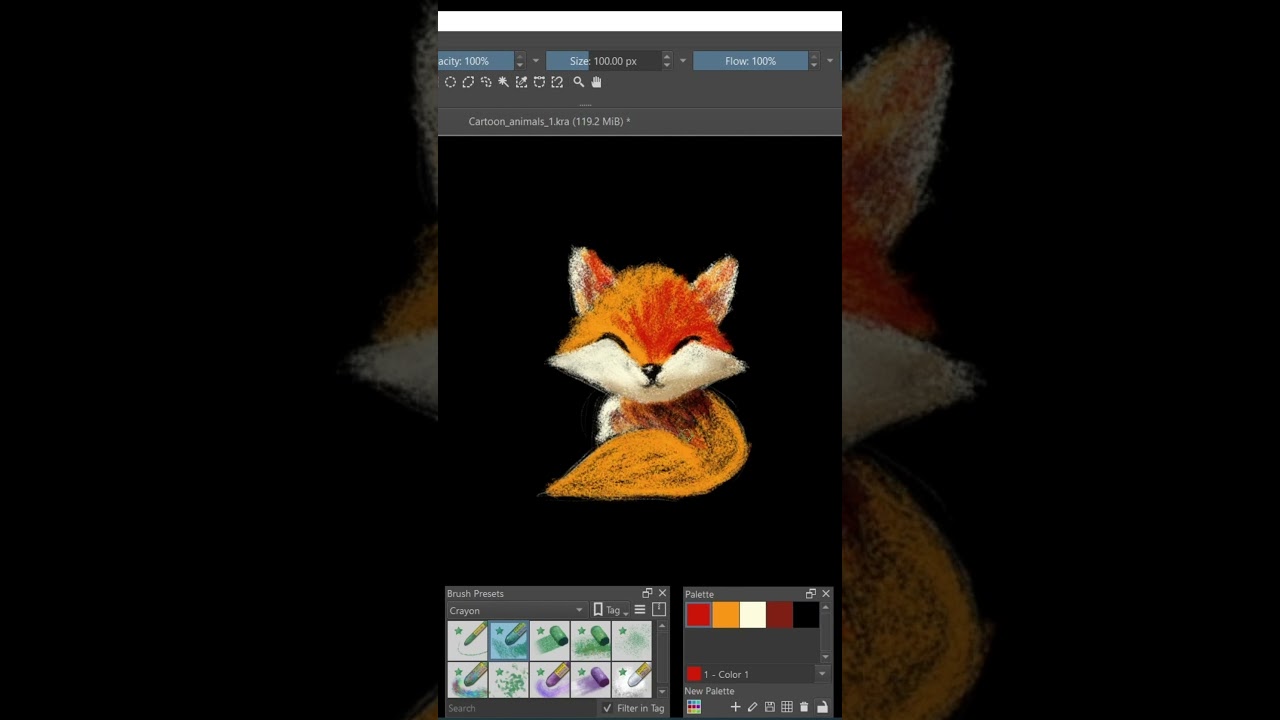Viewport: 1280px width, 720px height.
Task: Select the Pan hand tool
Action: click(596, 82)
